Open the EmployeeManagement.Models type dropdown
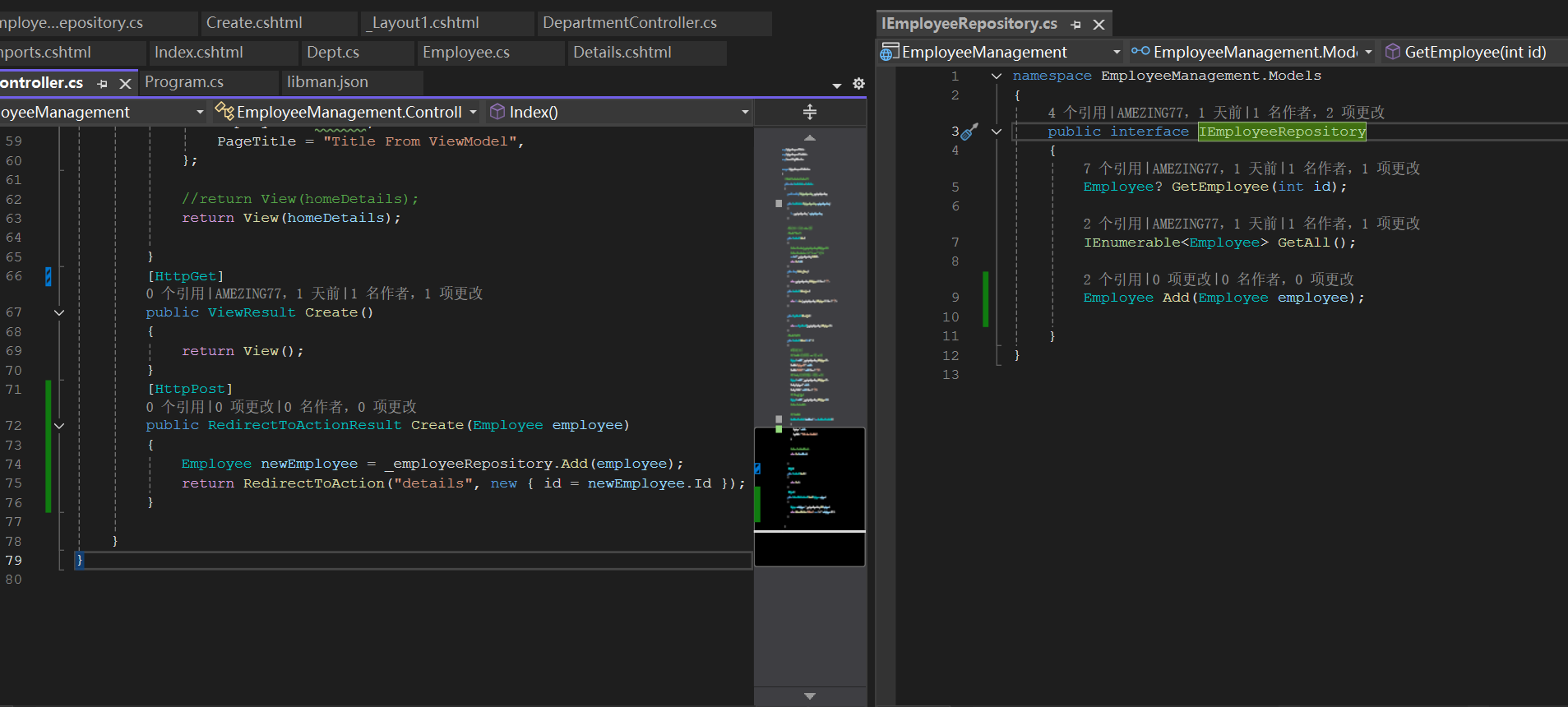 (1368, 52)
